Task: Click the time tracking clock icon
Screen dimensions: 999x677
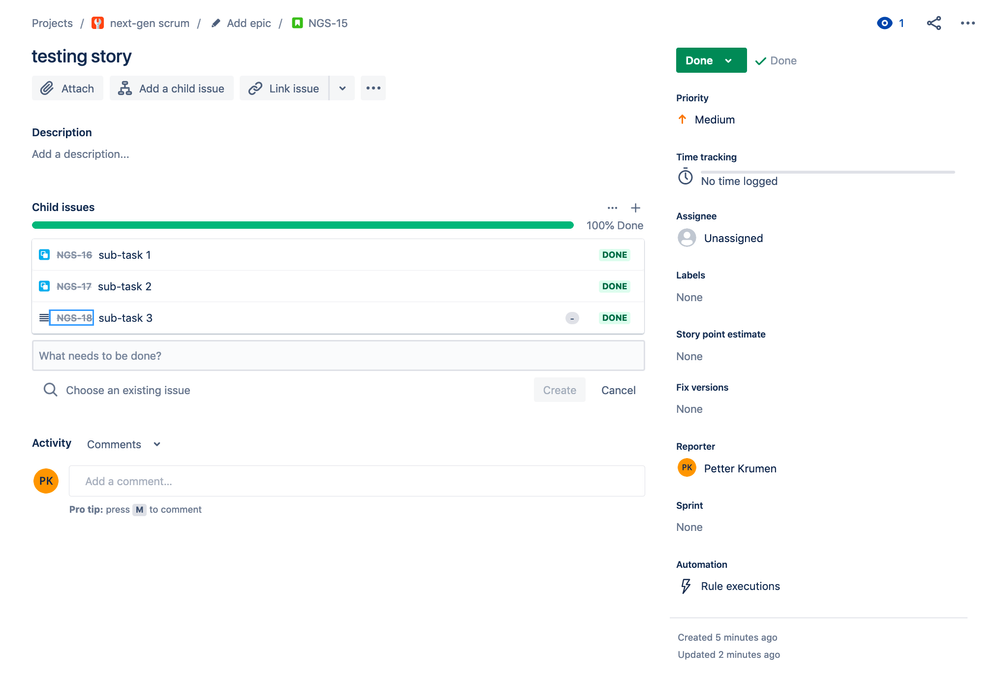Action: [685, 176]
